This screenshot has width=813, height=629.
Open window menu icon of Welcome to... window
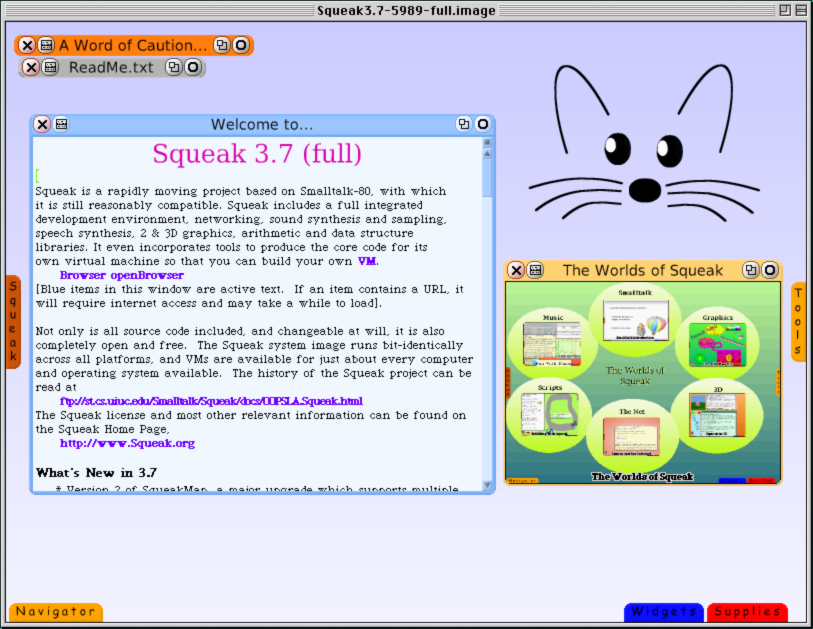pos(61,124)
